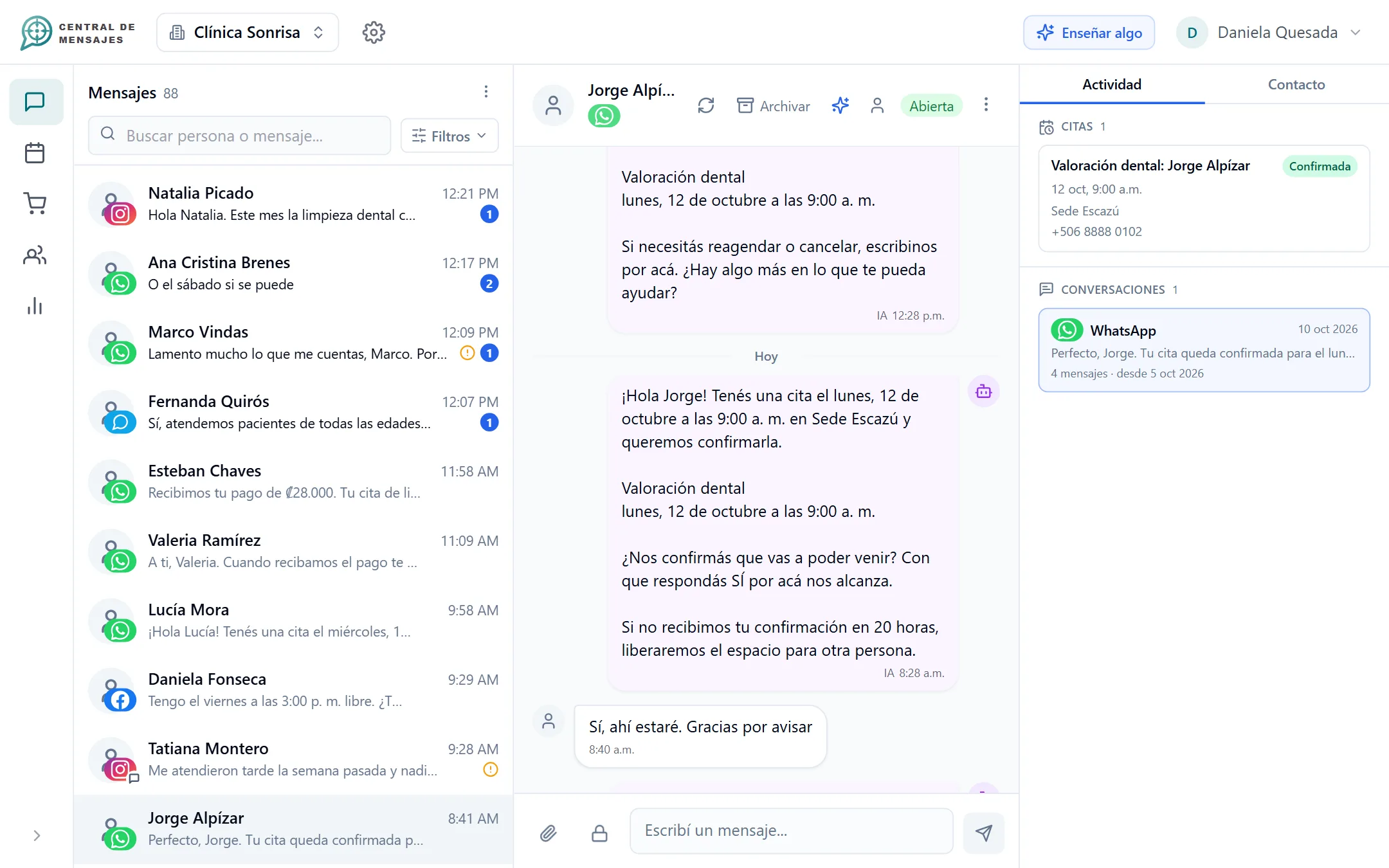1389x868 pixels.
Task: Open the Clínica Sonrisa workspace selector
Action: [x=248, y=32]
